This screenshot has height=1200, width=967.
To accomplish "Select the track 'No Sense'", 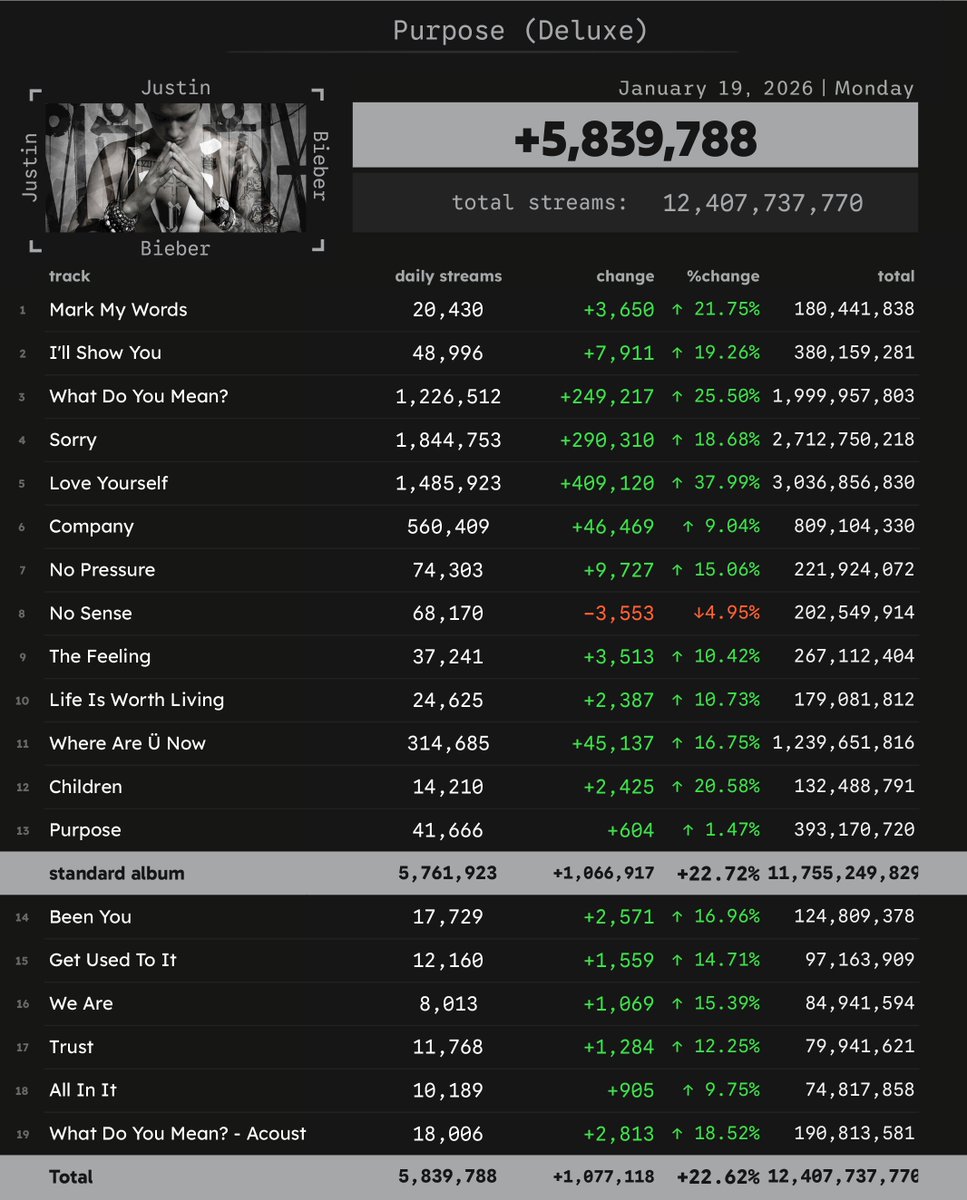I will coord(90,613).
